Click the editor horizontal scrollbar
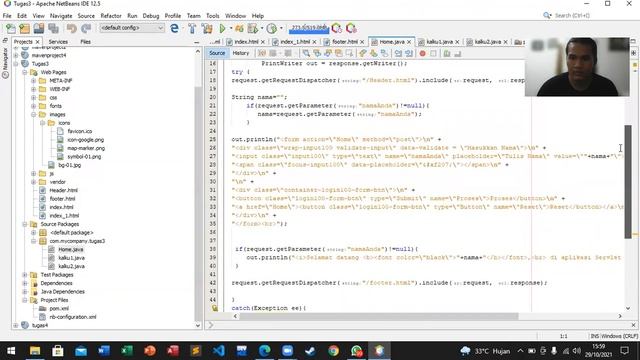640x360 pixels. (x=378, y=316)
